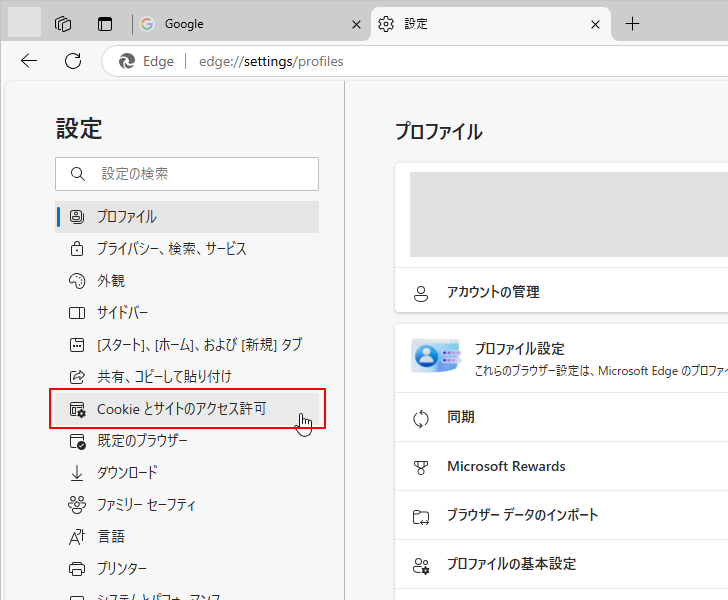Viewport: 728px width, 600px height.
Task: Click the language icon beside 言語
Action: coord(77,537)
